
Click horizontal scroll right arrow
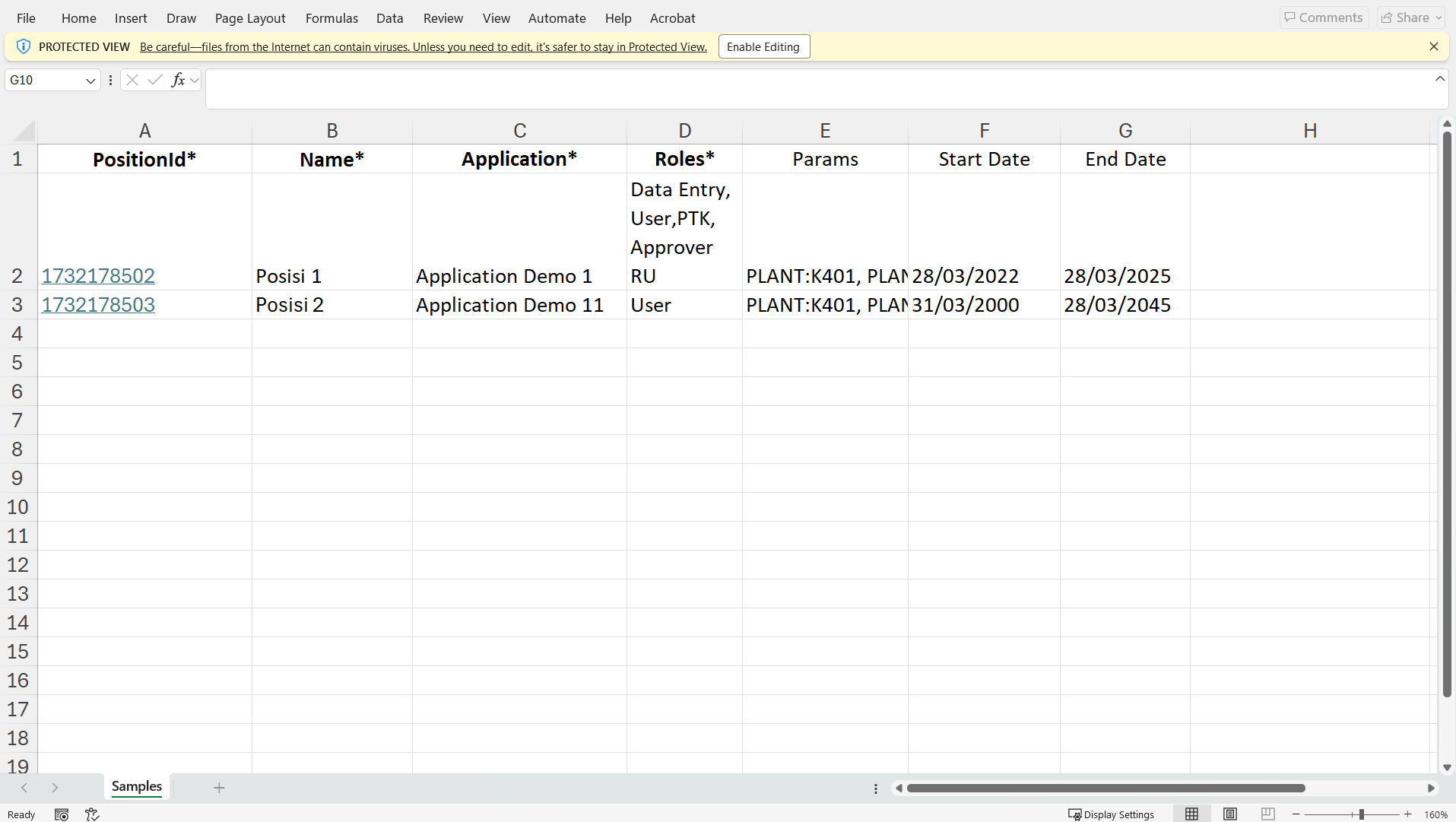1431,788
